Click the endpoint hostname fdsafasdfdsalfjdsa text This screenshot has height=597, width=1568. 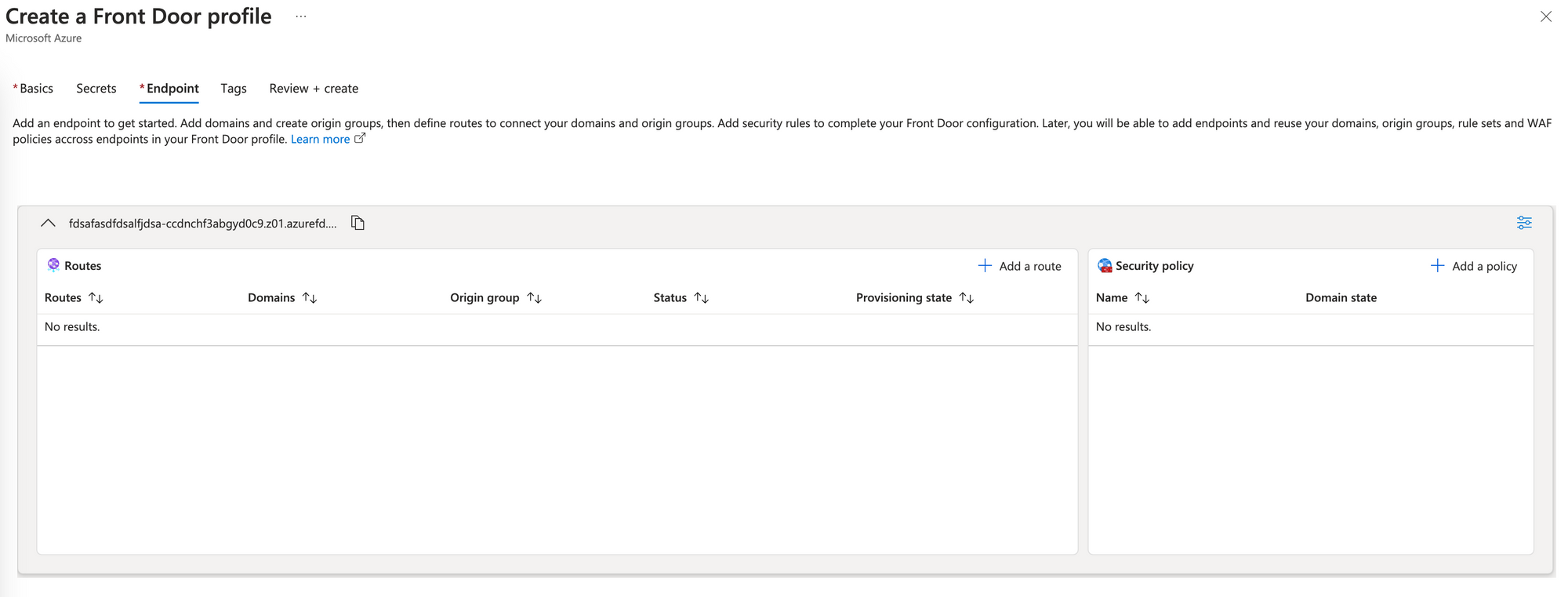click(203, 224)
